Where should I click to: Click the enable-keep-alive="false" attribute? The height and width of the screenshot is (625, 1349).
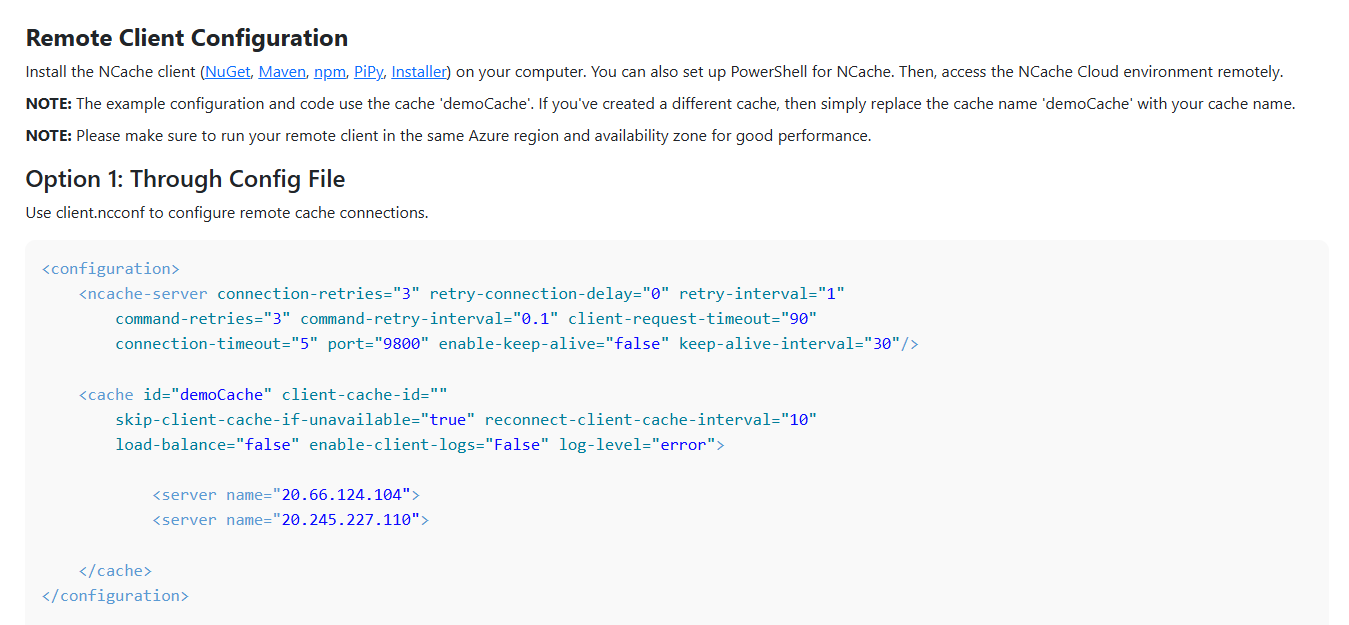pyautogui.click(x=554, y=343)
